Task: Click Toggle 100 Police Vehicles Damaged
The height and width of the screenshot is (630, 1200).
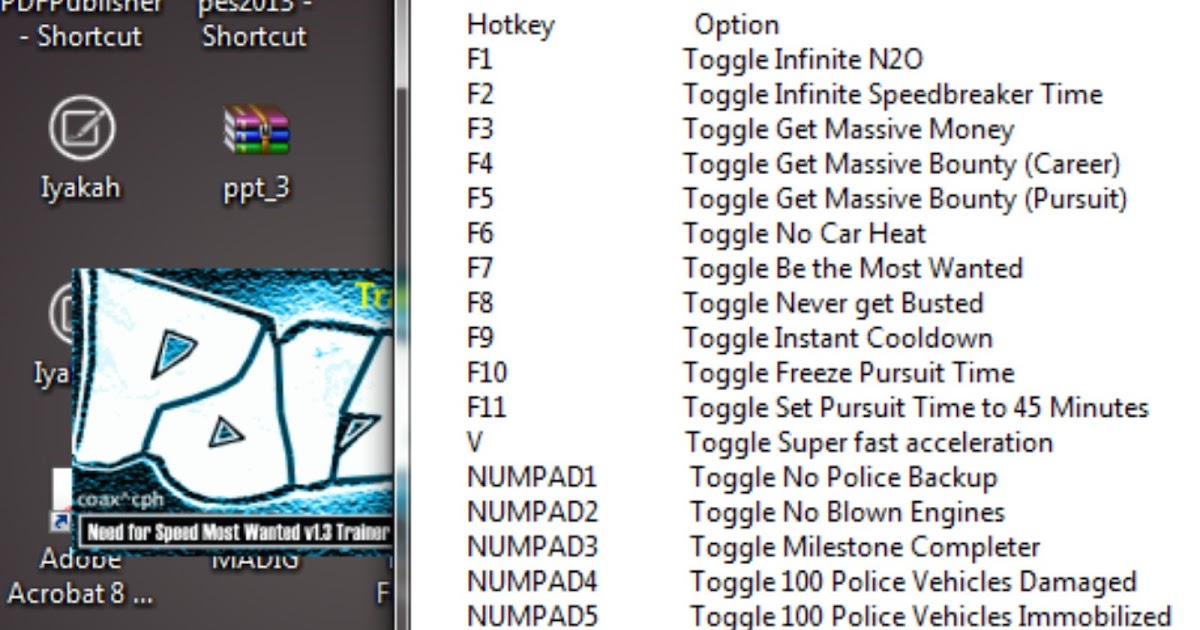Action: [x=913, y=582]
